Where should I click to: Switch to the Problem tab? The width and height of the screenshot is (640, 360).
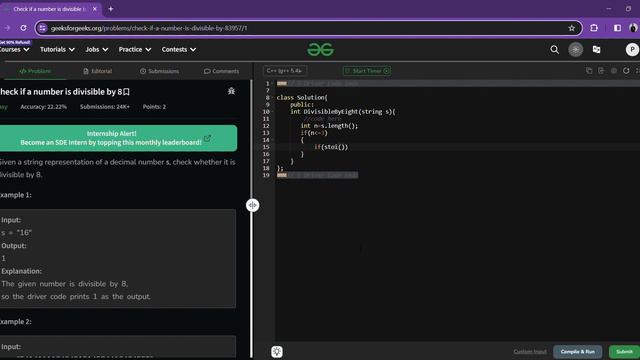pyautogui.click(x=35, y=71)
